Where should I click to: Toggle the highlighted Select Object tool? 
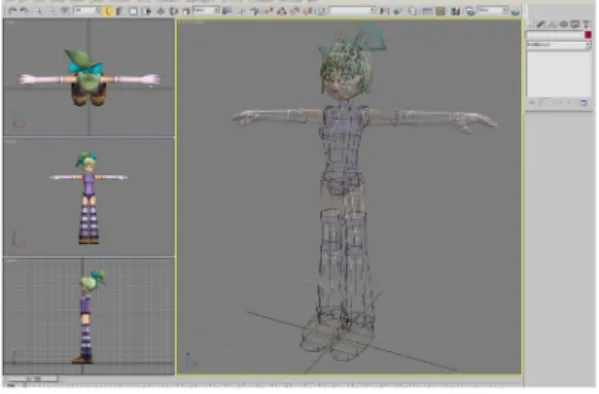108,11
